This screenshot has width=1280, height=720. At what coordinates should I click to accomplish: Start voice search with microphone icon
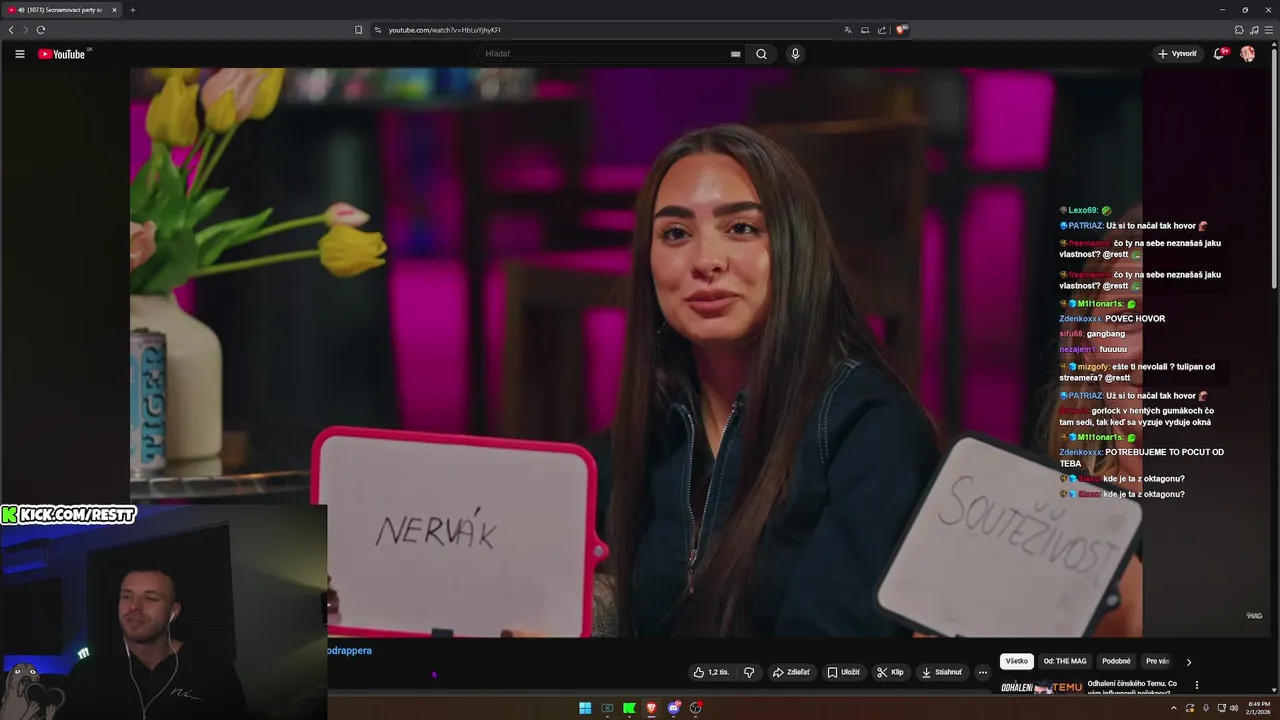[795, 54]
